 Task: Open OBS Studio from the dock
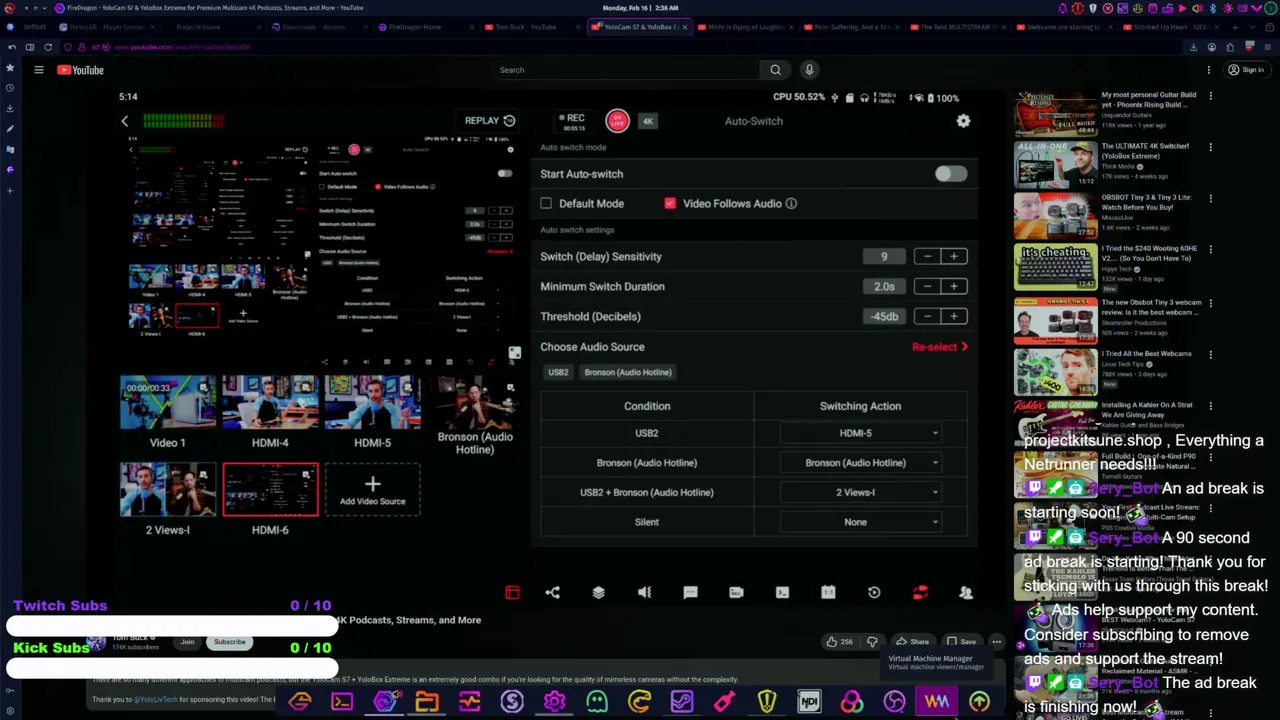894,702
